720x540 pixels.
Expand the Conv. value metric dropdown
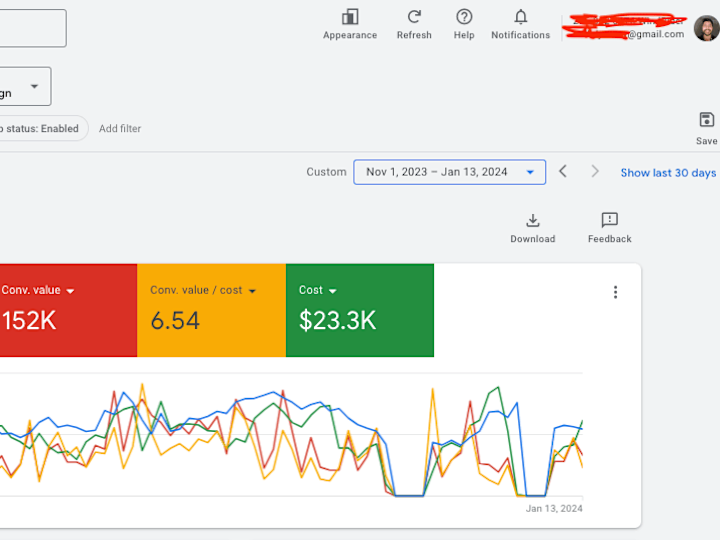click(x=70, y=291)
